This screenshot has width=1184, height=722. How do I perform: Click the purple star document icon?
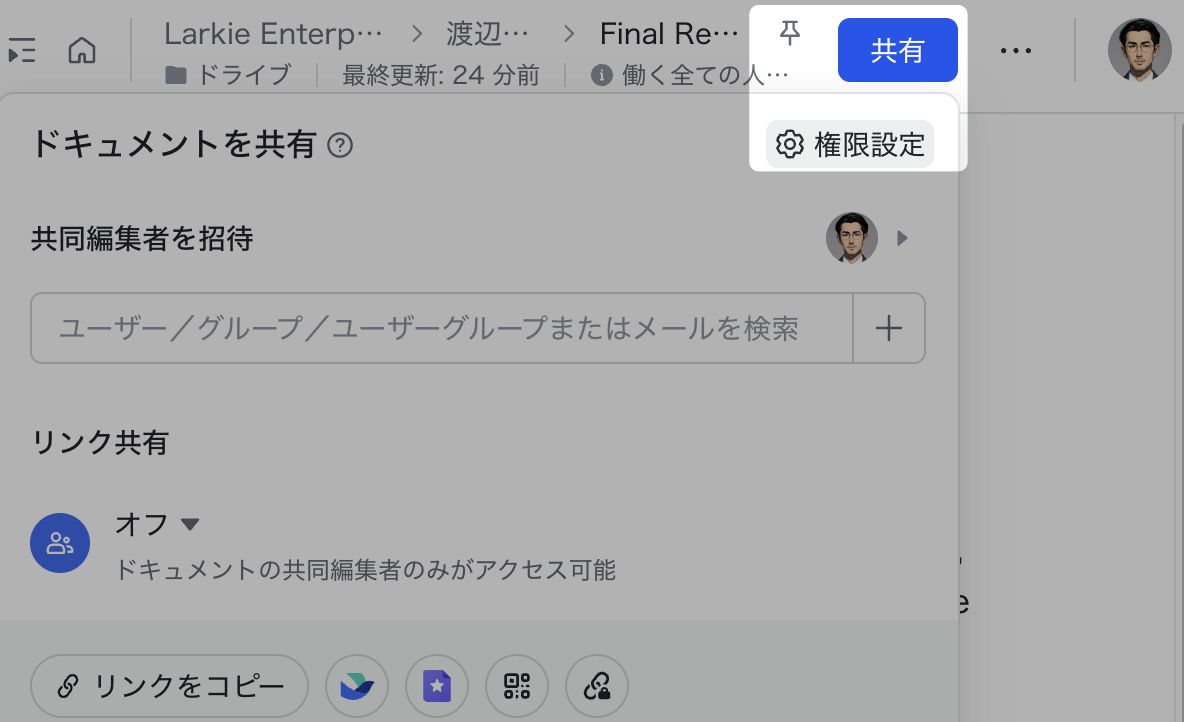(437, 686)
